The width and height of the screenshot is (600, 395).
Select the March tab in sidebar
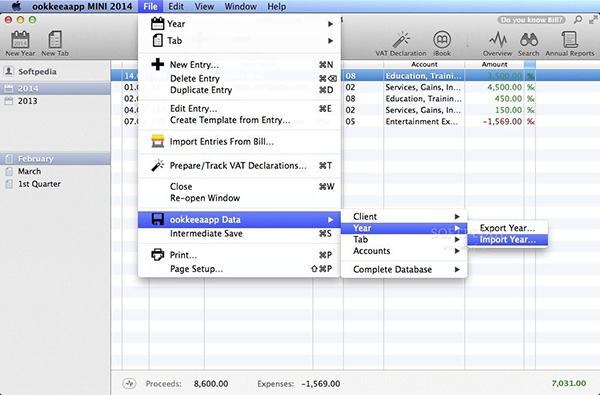55,171
